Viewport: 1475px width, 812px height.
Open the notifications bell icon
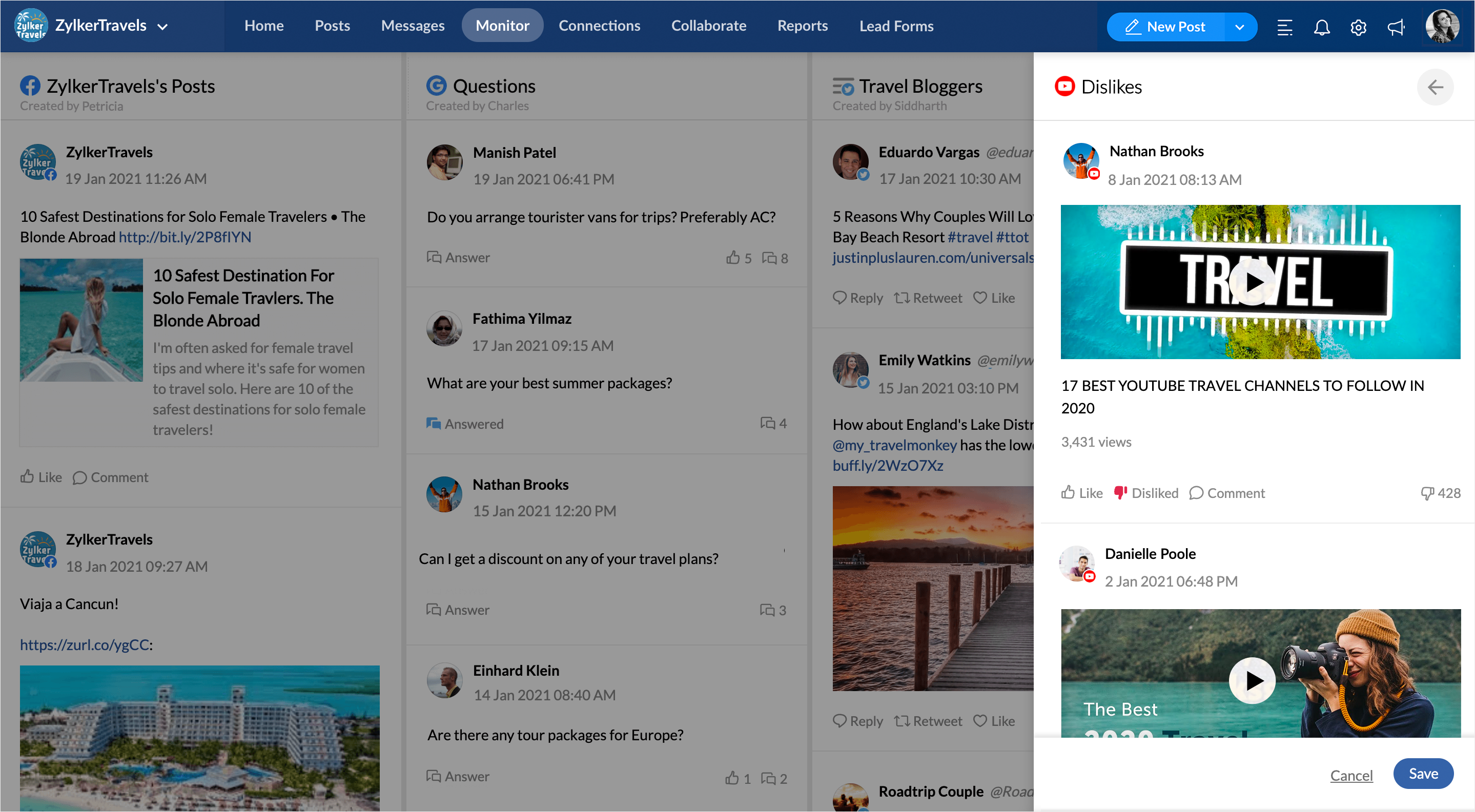(x=1321, y=27)
